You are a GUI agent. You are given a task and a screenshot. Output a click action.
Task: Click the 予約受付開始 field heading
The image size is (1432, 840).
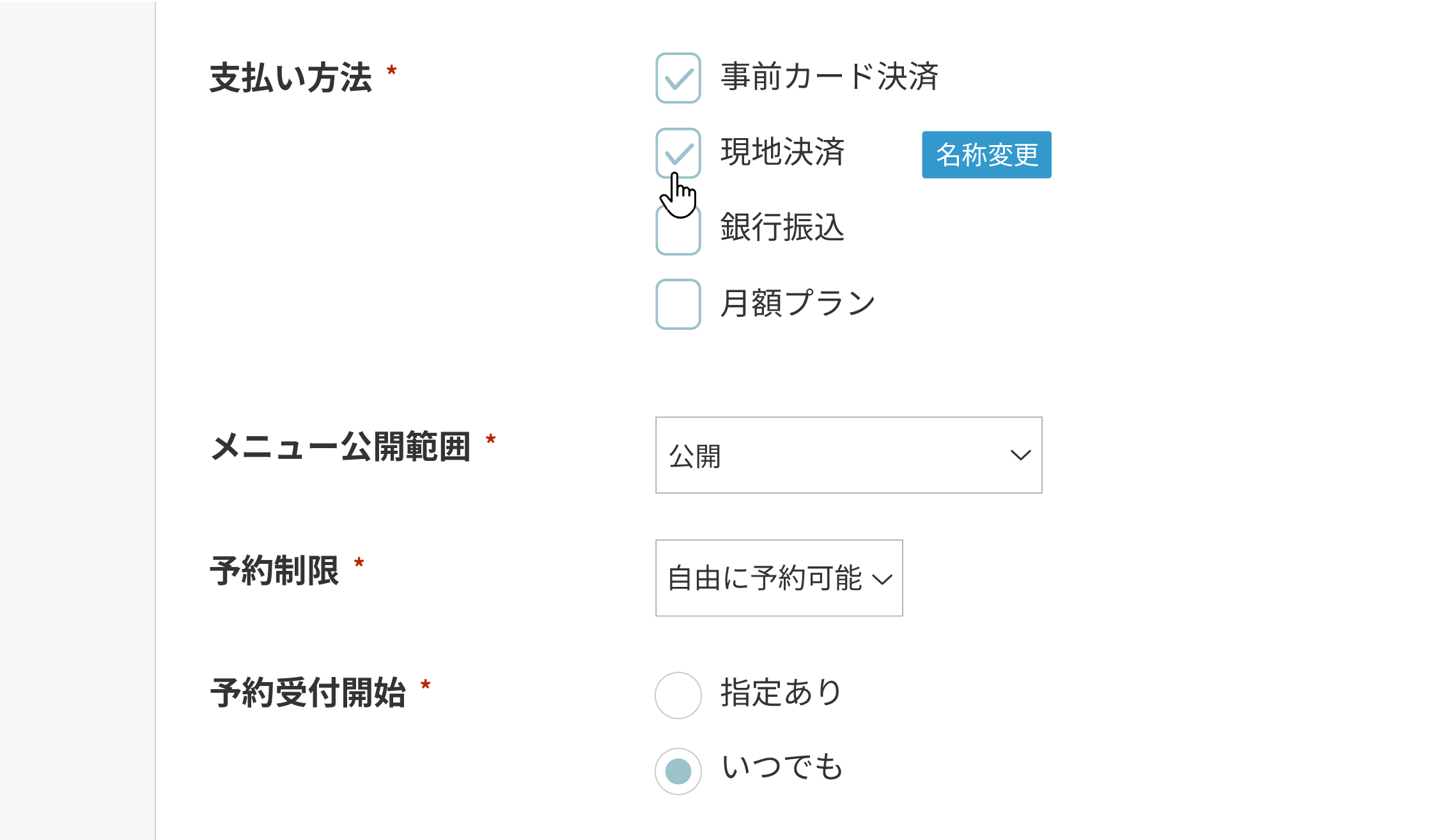click(x=308, y=693)
